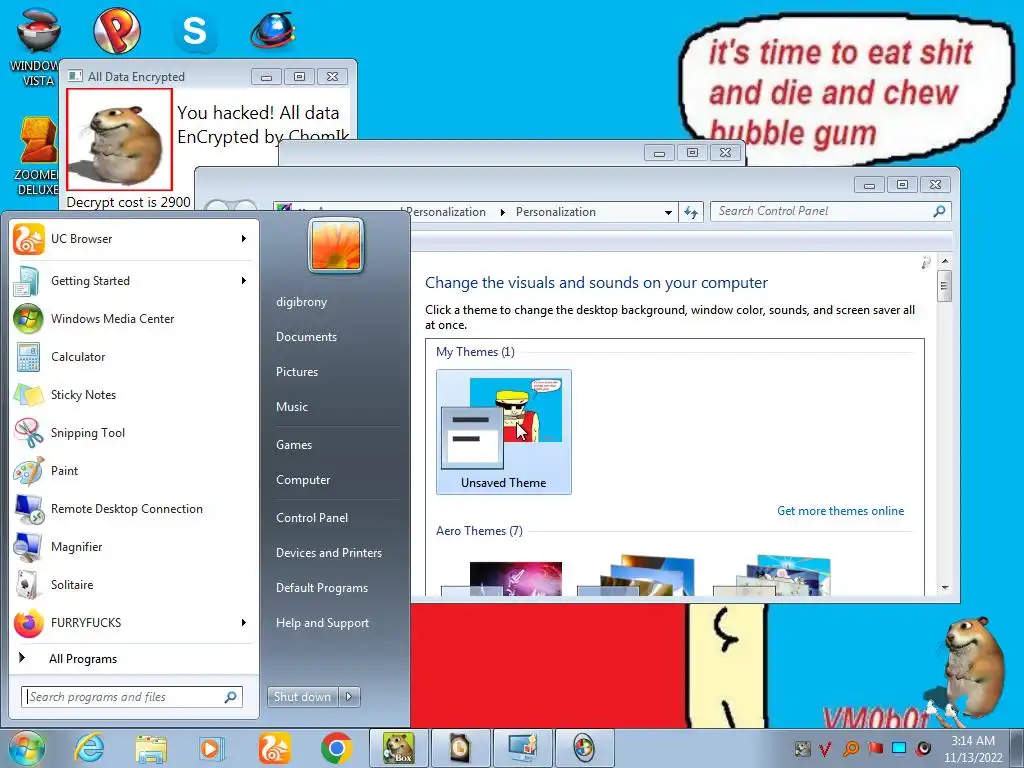The image size is (1024, 768).
Task: Select the Unsaved Theme thumbnail
Action: pos(504,432)
